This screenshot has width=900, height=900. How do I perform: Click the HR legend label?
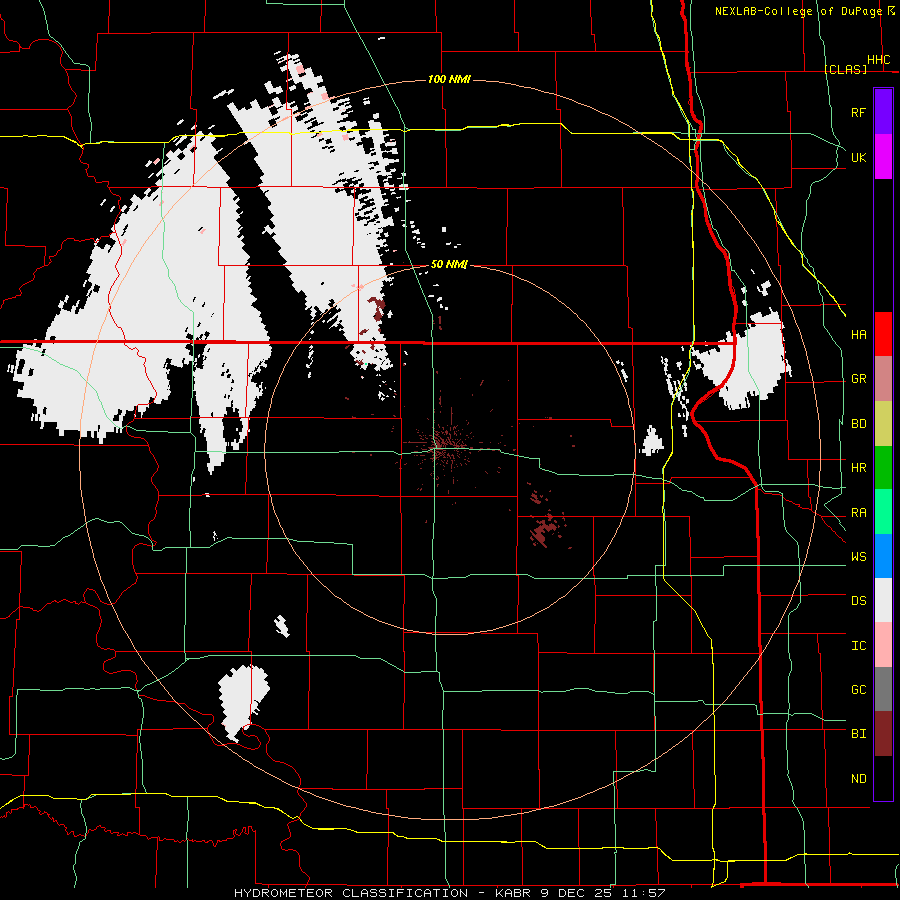[858, 468]
